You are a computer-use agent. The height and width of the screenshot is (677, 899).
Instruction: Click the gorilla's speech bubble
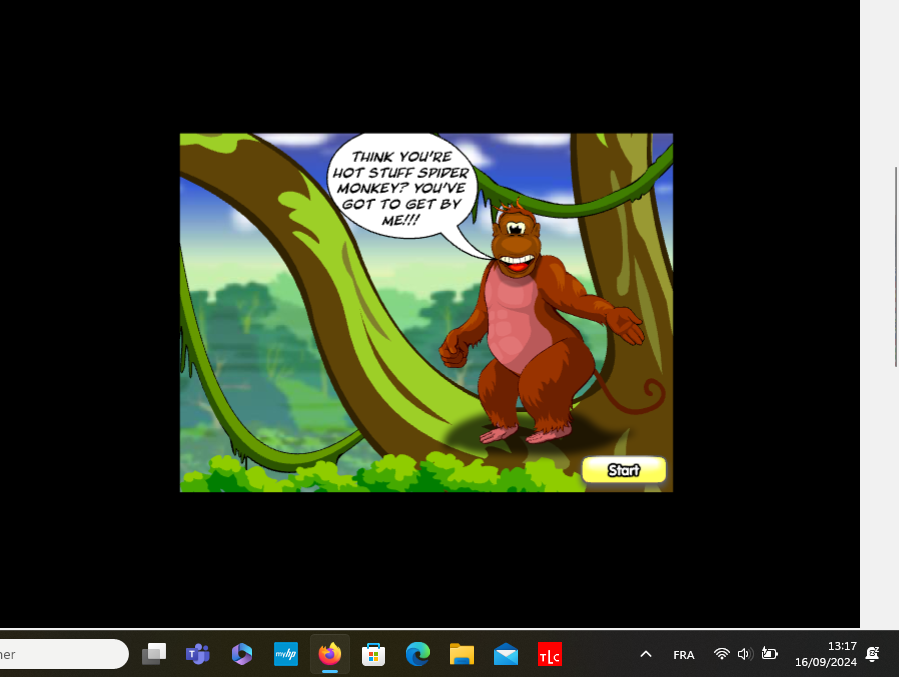pos(399,186)
